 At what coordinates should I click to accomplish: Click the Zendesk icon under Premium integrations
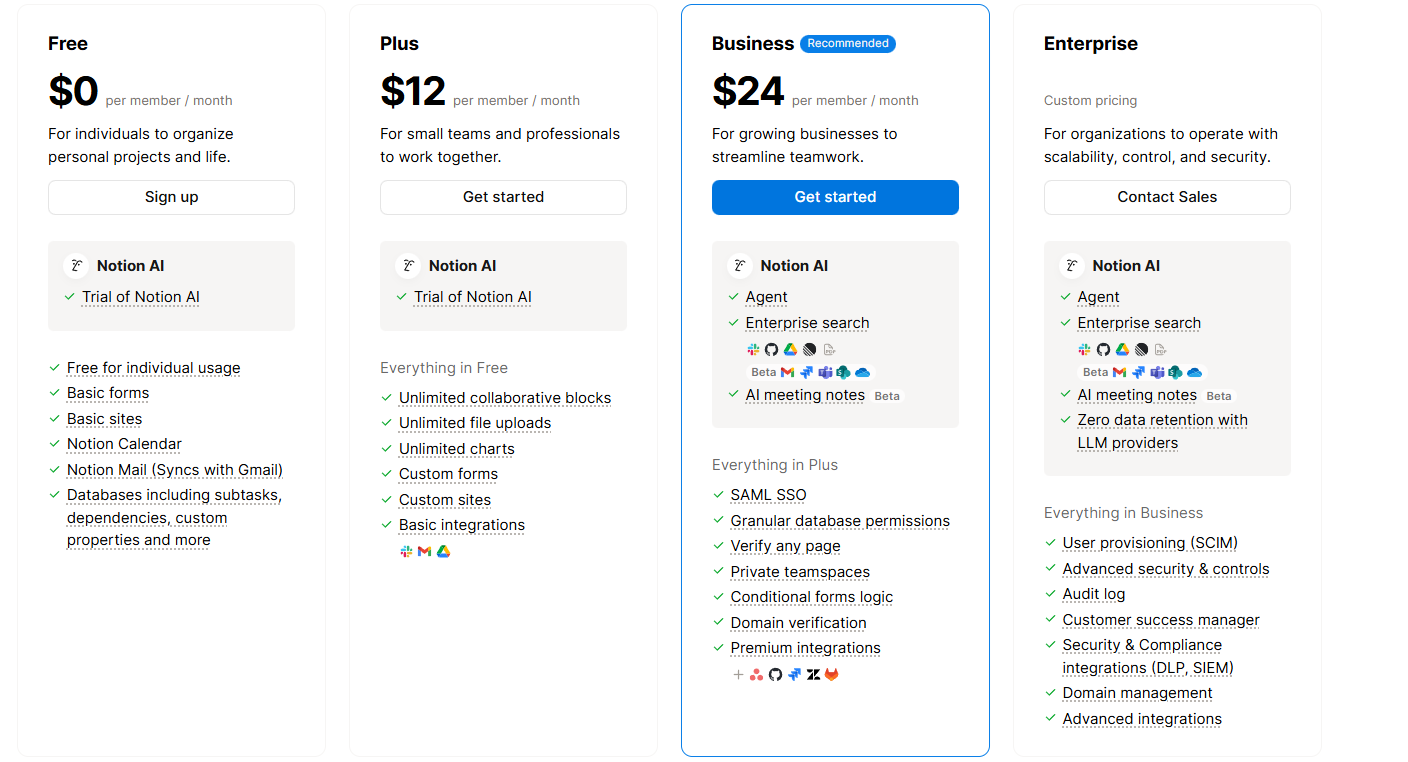(x=814, y=675)
